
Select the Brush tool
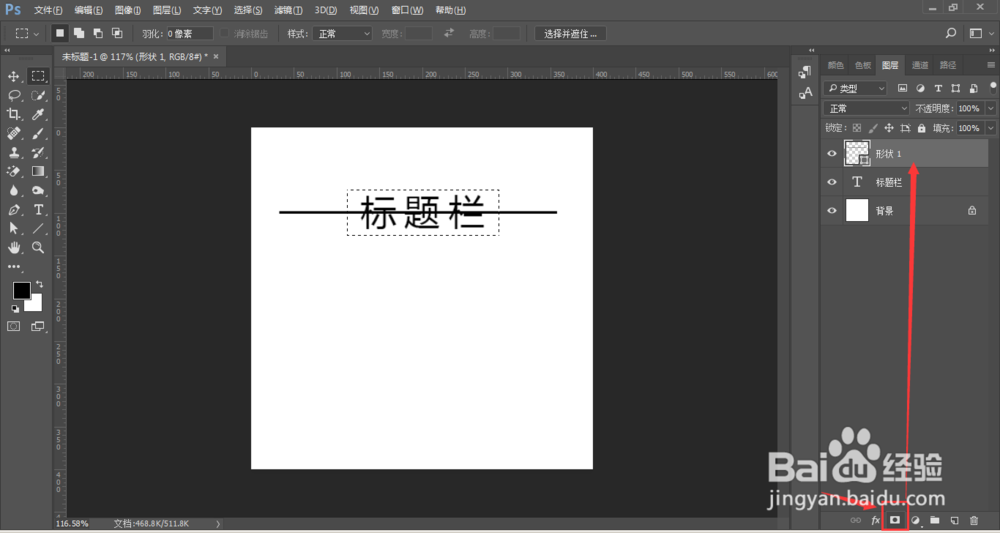coord(38,133)
